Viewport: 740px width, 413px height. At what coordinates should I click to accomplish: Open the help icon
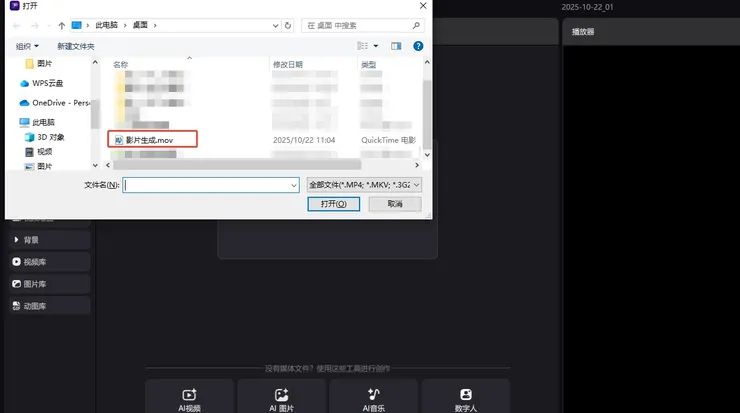pos(418,46)
